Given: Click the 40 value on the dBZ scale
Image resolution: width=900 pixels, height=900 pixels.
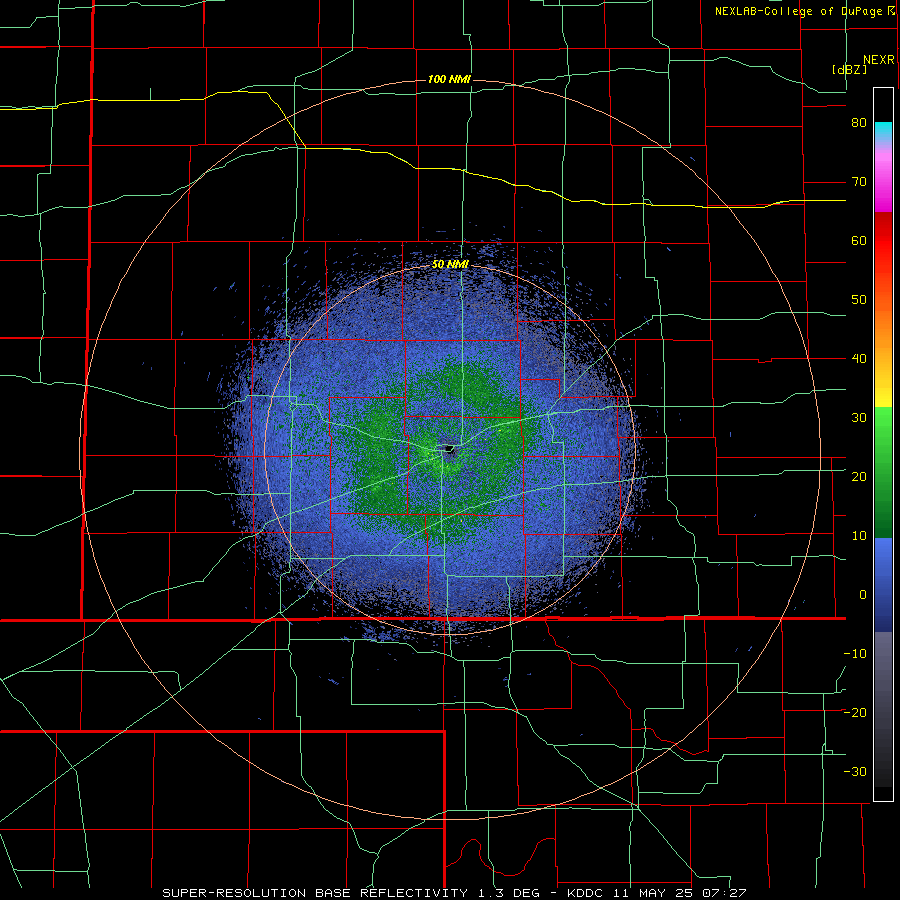Looking at the screenshot, I should [x=859, y=359].
